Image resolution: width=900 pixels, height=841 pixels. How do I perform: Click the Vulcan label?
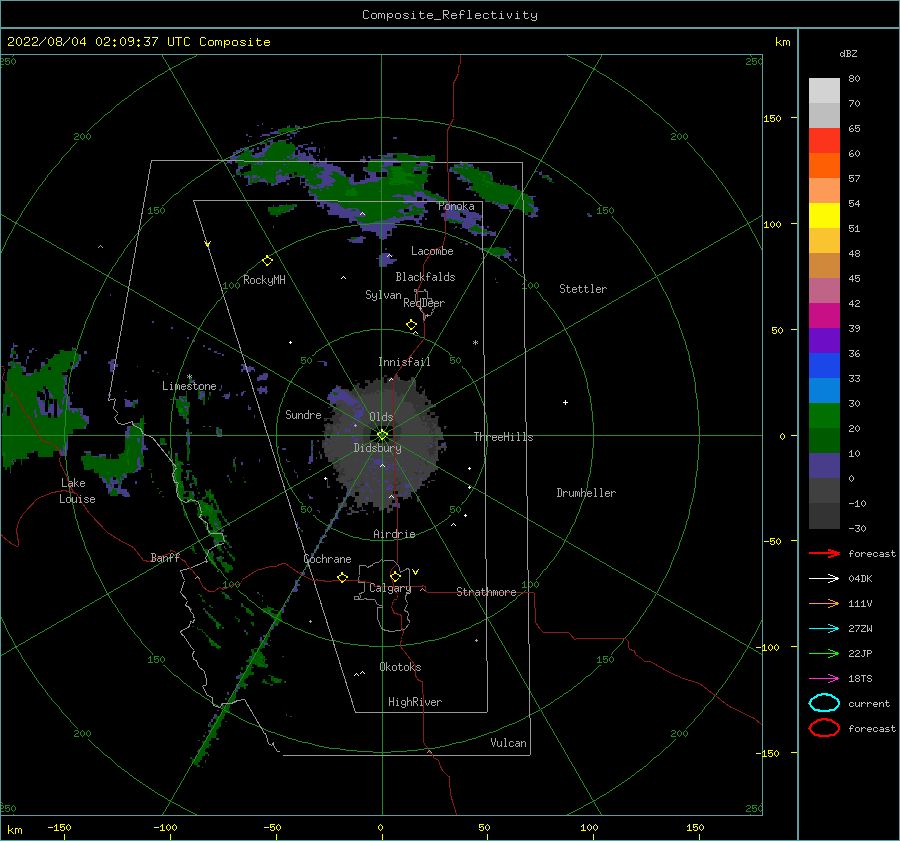point(508,743)
